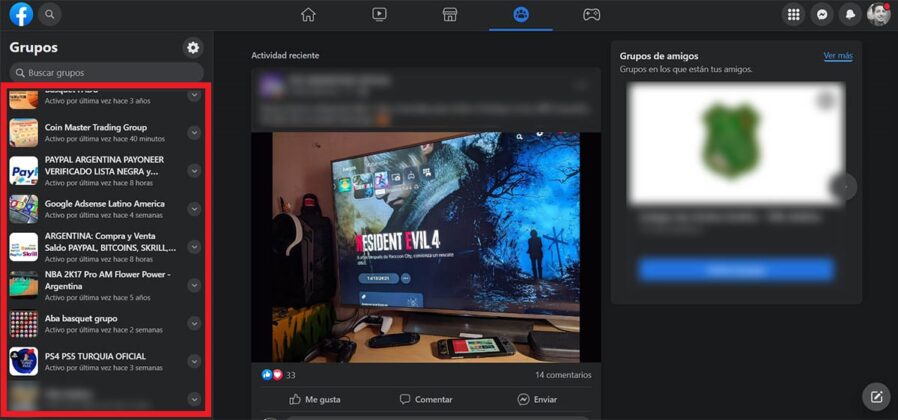Expand options for the blurred last group

pyautogui.click(x=194, y=399)
